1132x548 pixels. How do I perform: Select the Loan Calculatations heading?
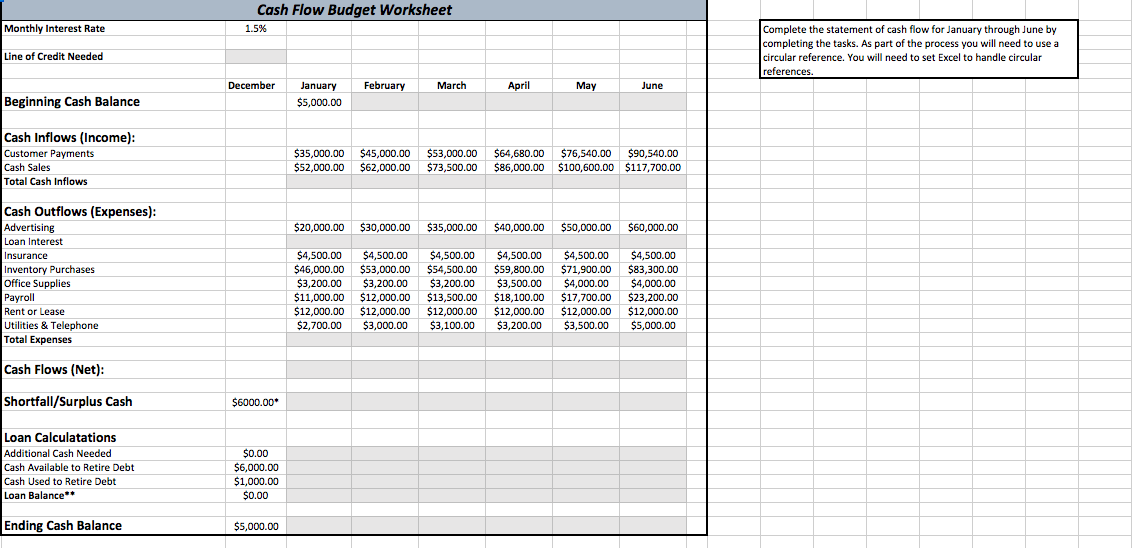click(x=60, y=438)
